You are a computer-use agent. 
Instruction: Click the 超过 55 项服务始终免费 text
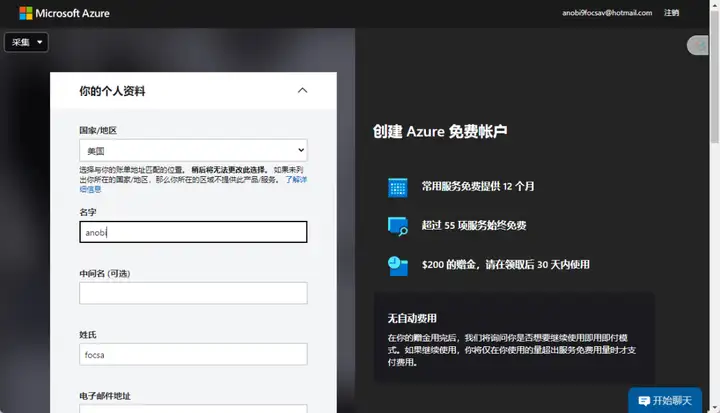[474, 225]
